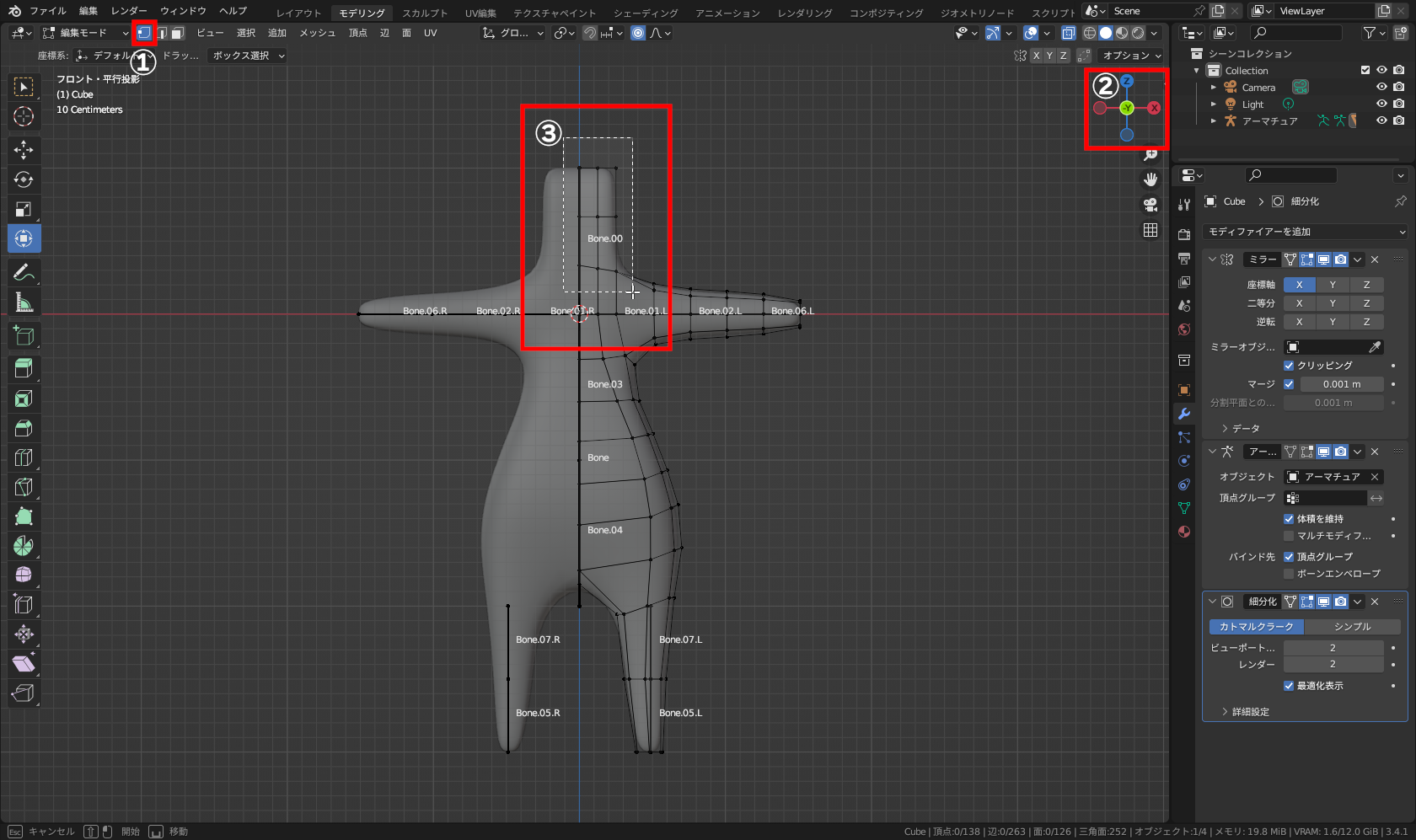
Task: Click the hand pan-view icon in viewport
Action: point(1150,179)
